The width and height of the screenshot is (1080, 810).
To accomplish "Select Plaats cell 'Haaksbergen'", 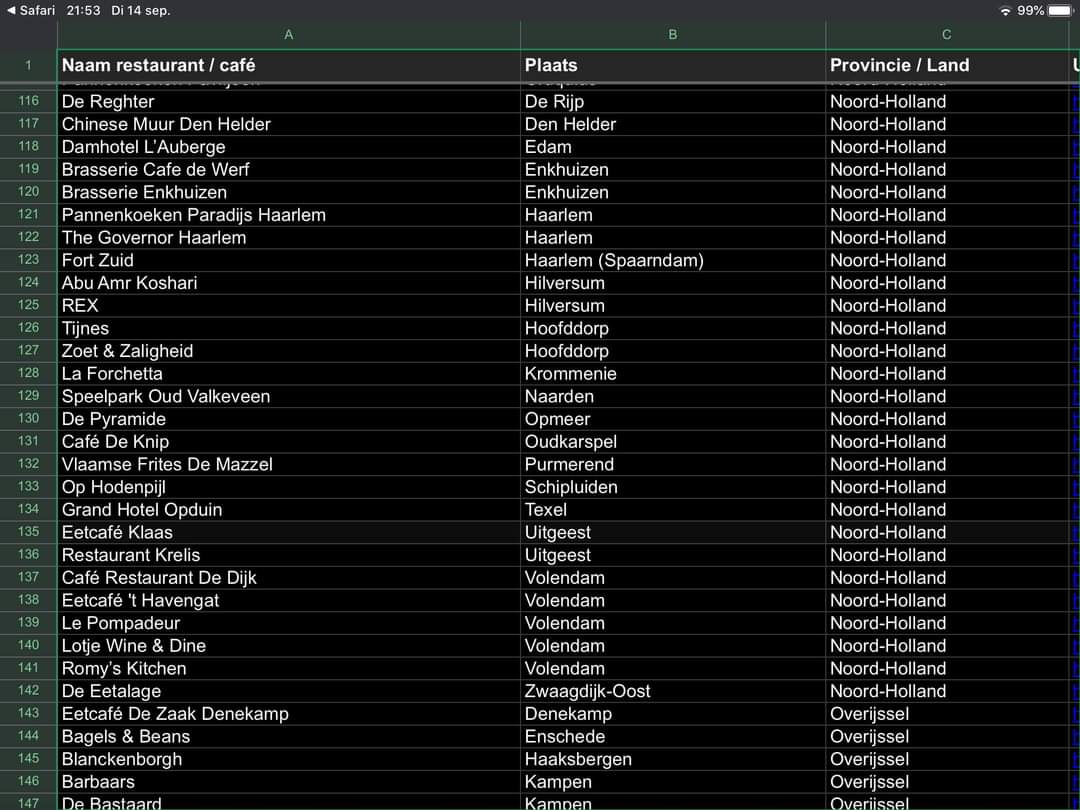I will (673, 759).
